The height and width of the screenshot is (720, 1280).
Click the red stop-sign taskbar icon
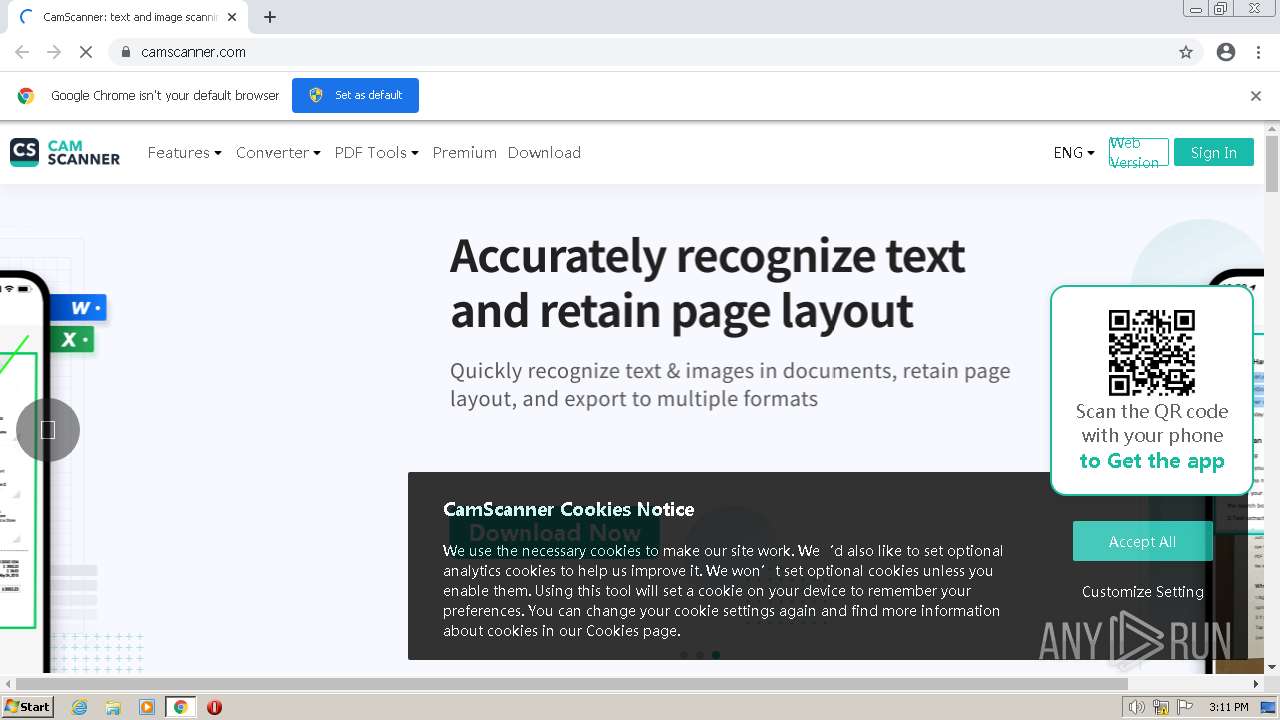click(214, 707)
